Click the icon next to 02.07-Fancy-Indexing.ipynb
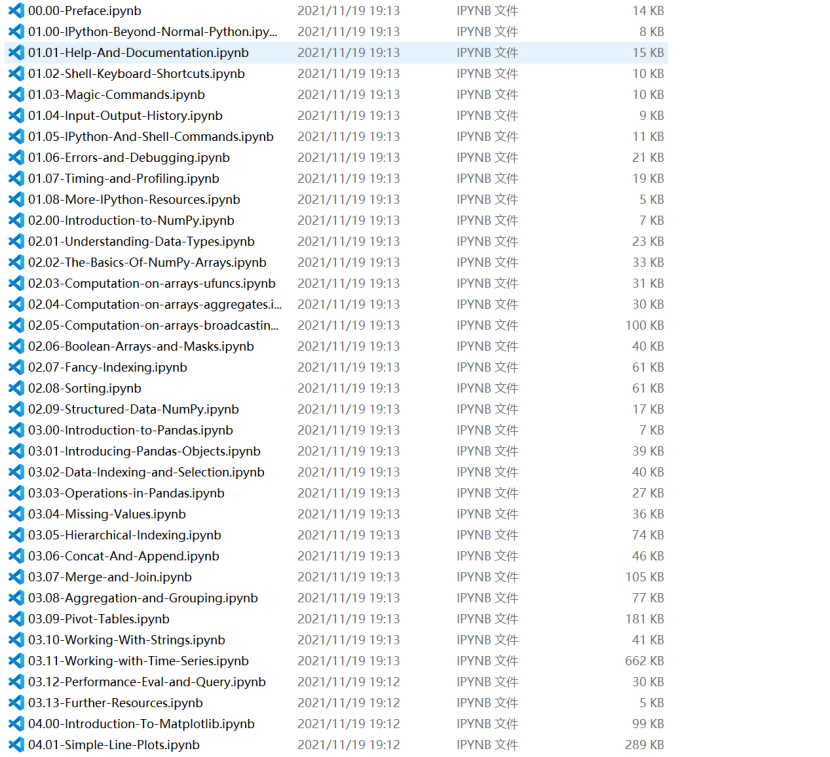The height and width of the screenshot is (757, 830). point(16,367)
